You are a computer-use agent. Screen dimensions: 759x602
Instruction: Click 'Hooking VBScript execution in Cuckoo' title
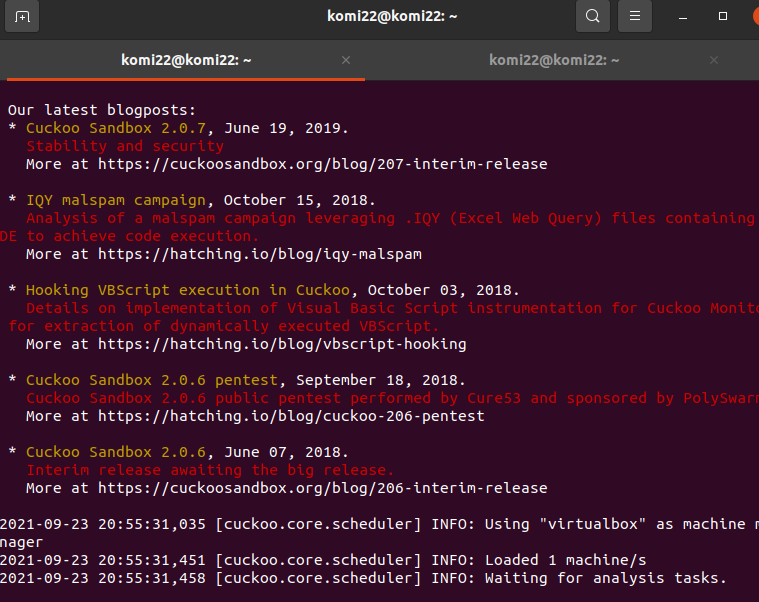[x=188, y=290]
